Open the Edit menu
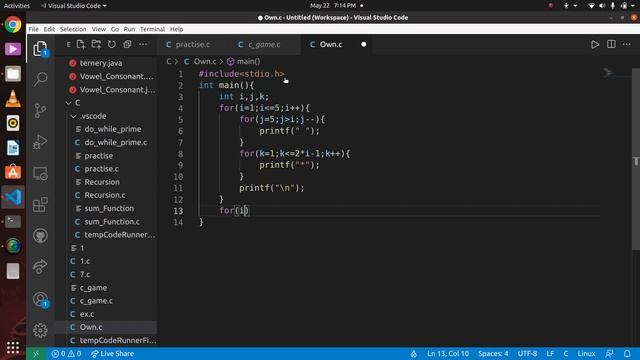 click(x=49, y=29)
